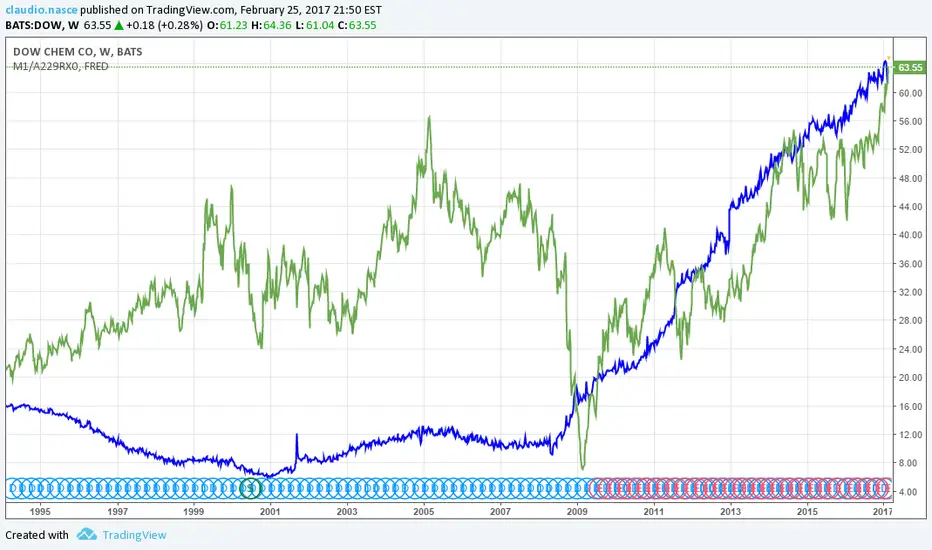Click the 1995 year label on time axis

(40, 511)
